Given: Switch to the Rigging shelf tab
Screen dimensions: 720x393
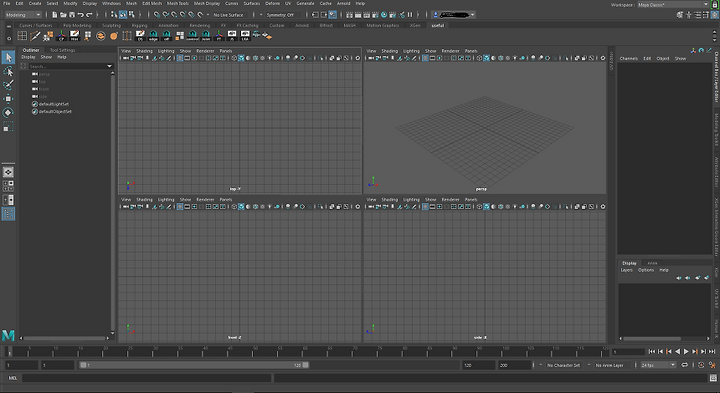Looking at the screenshot, I should coord(139,25).
